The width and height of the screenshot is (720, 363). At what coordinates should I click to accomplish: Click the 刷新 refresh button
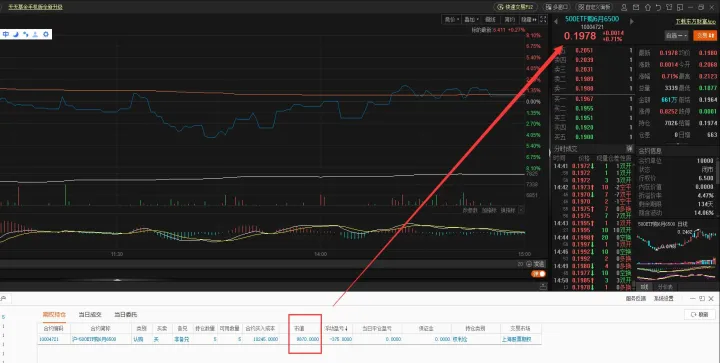pos(700,315)
